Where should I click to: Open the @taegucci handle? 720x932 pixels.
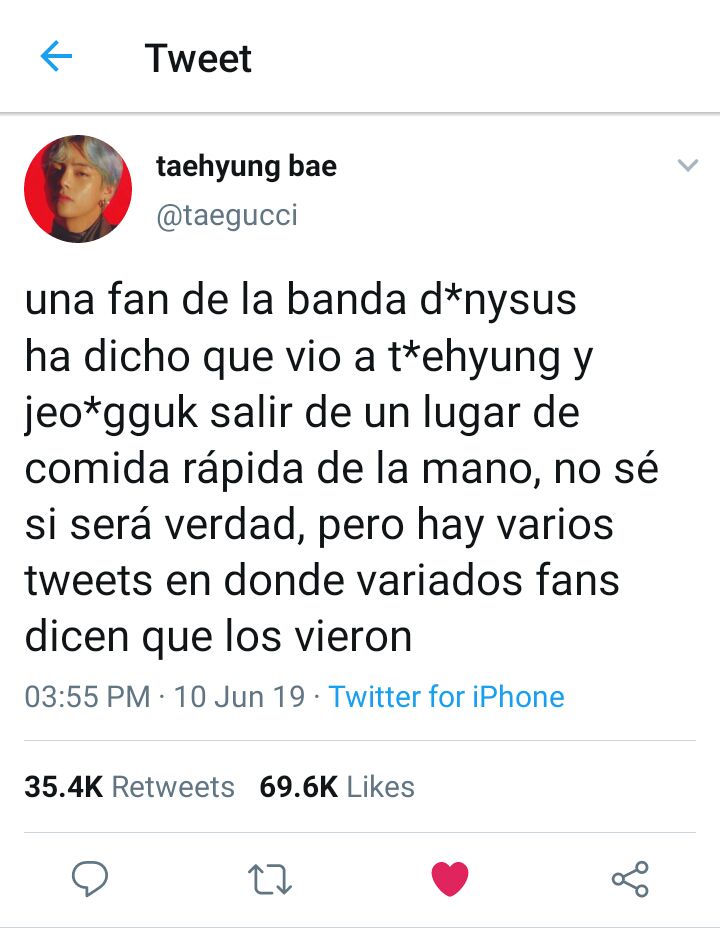(227, 215)
